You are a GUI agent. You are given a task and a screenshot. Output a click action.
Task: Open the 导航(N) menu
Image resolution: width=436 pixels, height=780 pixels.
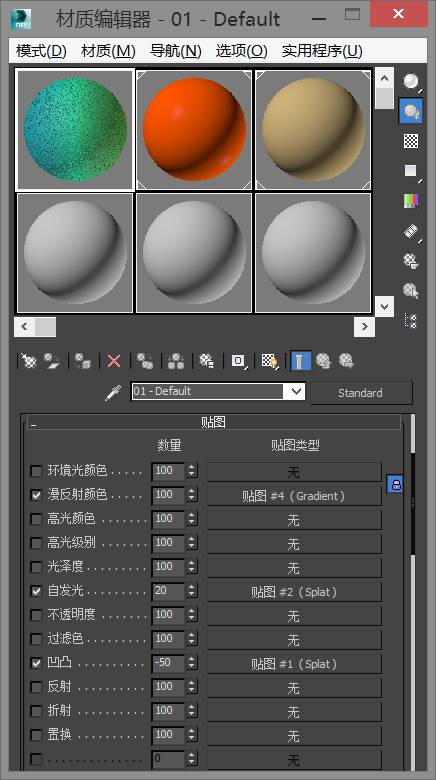(x=176, y=51)
